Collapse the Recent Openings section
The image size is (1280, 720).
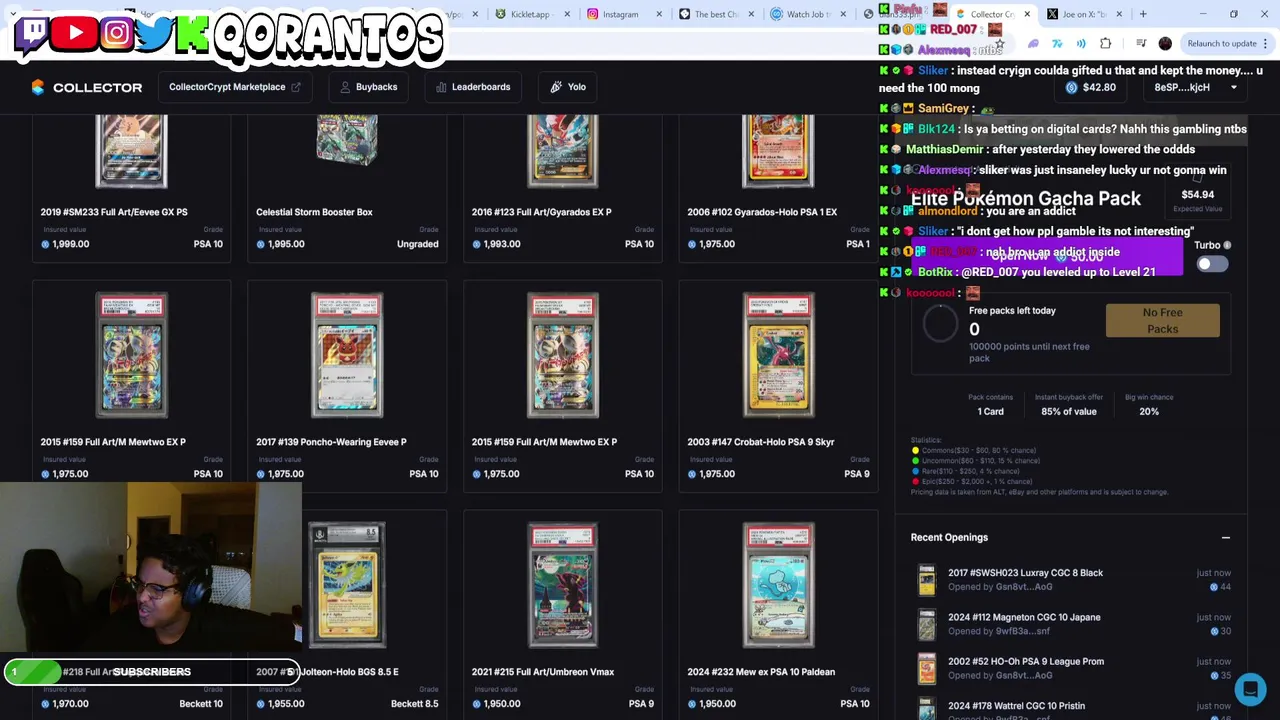[1225, 538]
